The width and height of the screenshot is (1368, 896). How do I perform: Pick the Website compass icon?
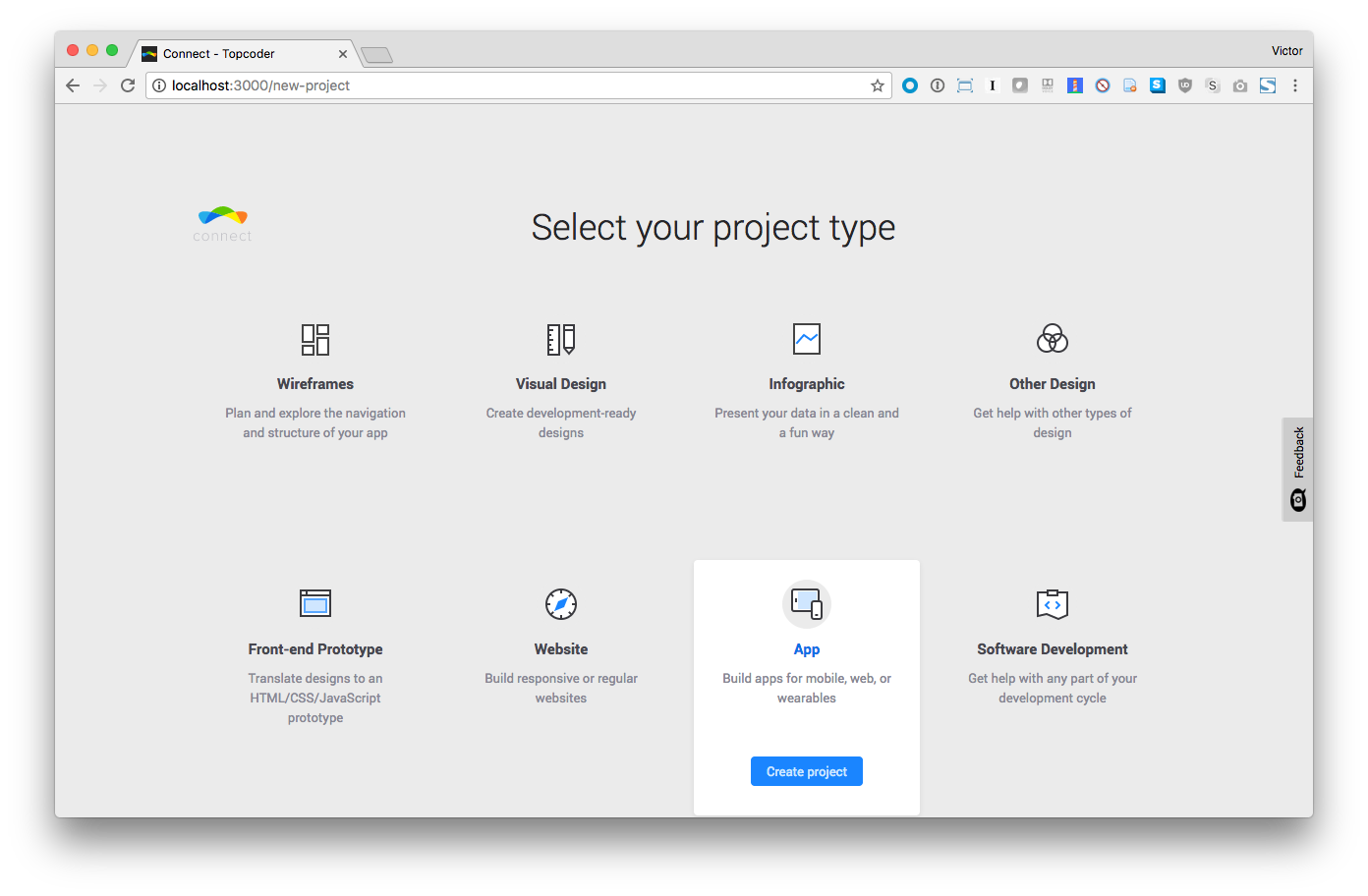(x=561, y=603)
